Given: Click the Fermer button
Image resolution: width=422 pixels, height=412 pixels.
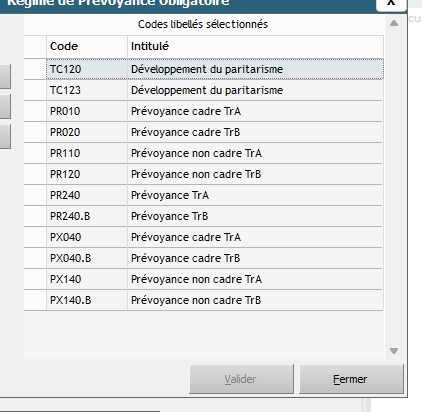Looking at the screenshot, I should coord(351,379).
